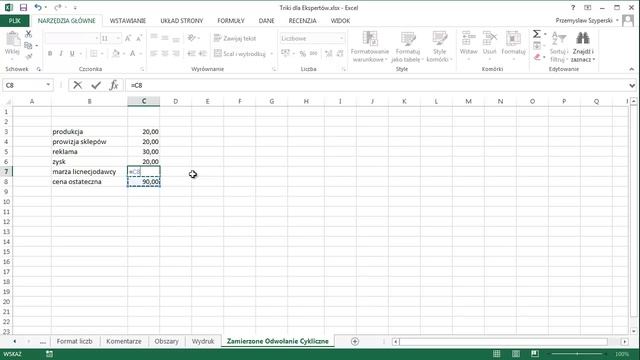Open the Formatuj cells icon
Screen dimensions: 640x360
513,38
